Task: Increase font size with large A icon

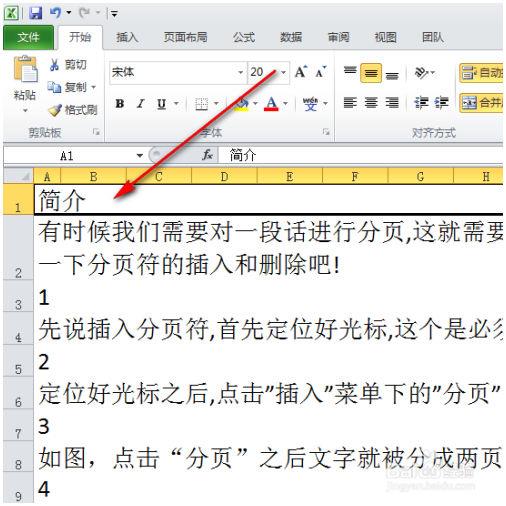Action: tap(301, 72)
